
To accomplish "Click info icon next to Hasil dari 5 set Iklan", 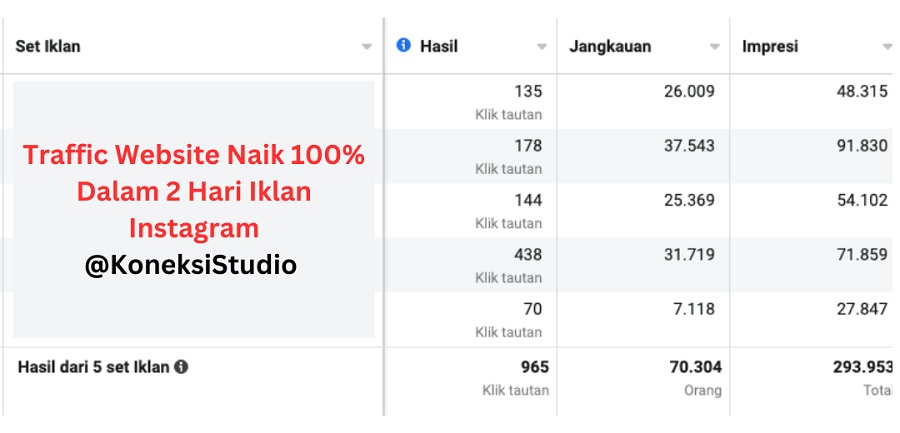I will [x=181, y=367].
